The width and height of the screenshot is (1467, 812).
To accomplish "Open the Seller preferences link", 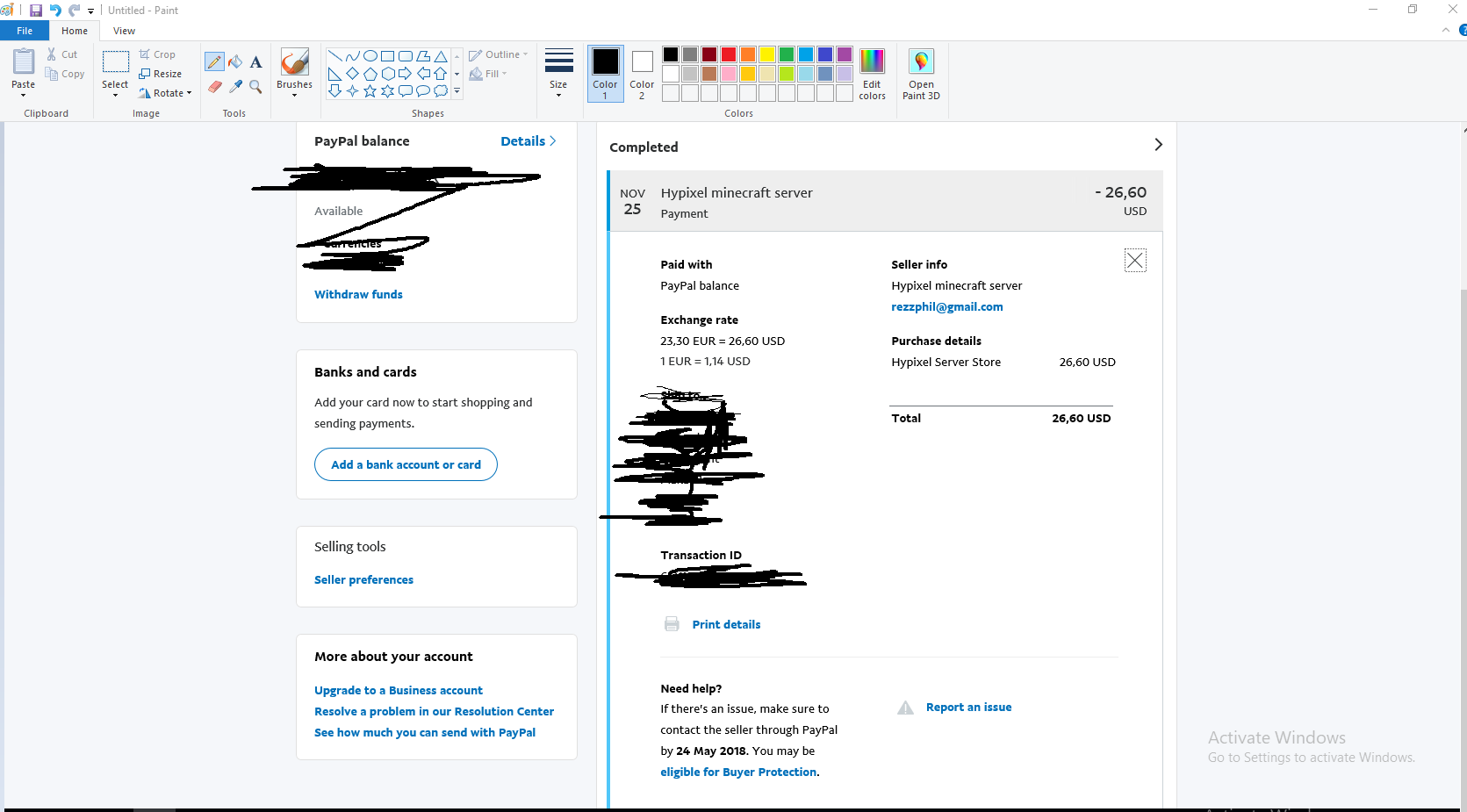I will point(363,580).
